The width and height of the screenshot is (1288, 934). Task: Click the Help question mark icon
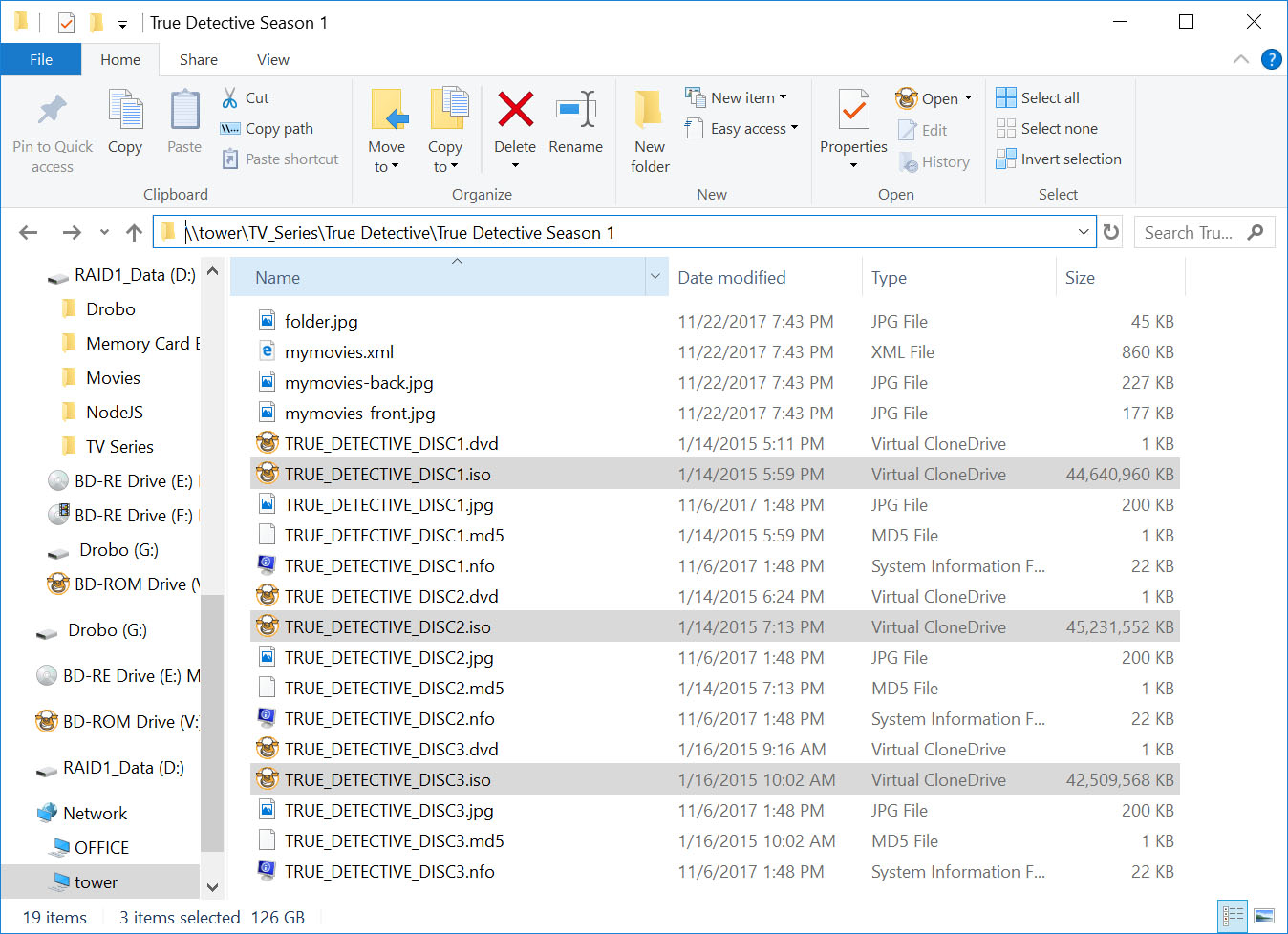(x=1272, y=59)
